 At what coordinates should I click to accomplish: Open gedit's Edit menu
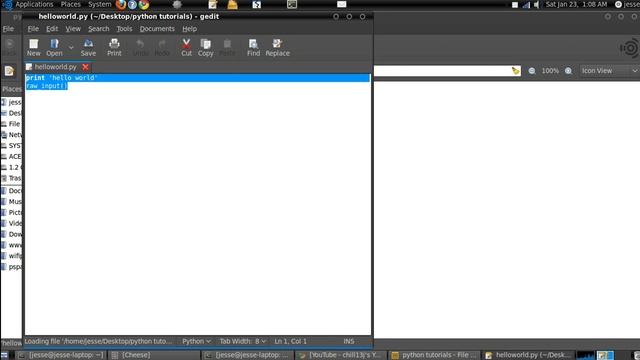click(x=52, y=29)
